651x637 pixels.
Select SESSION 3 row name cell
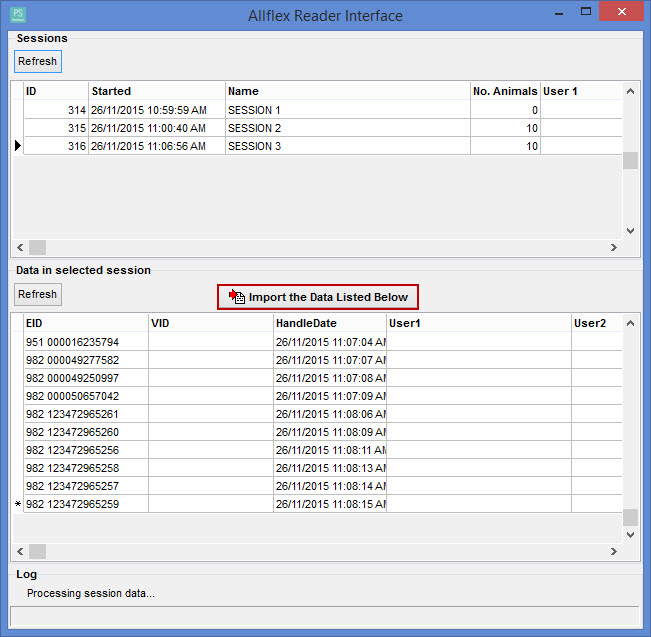(348, 146)
